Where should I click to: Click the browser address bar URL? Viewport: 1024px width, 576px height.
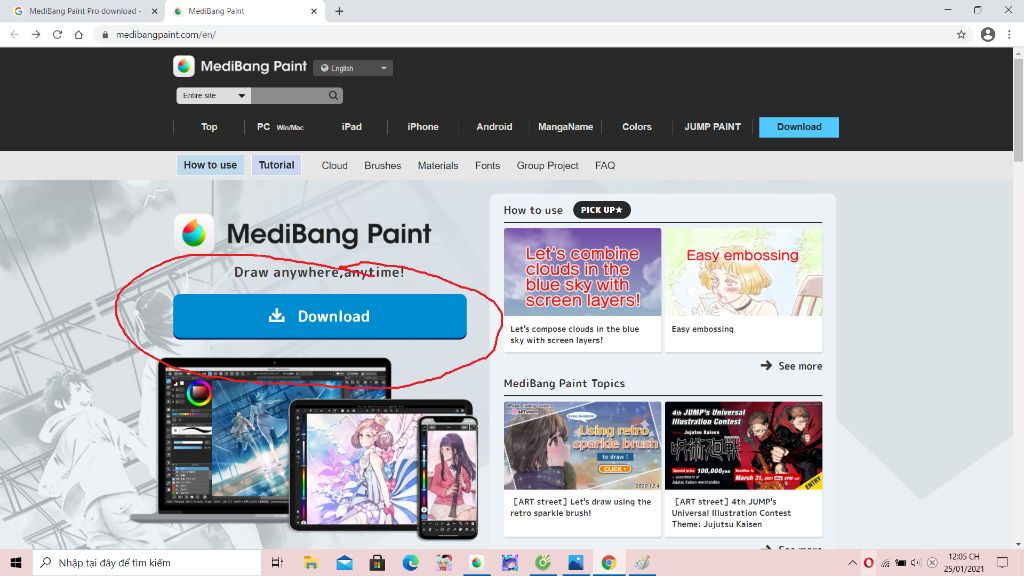point(166,35)
